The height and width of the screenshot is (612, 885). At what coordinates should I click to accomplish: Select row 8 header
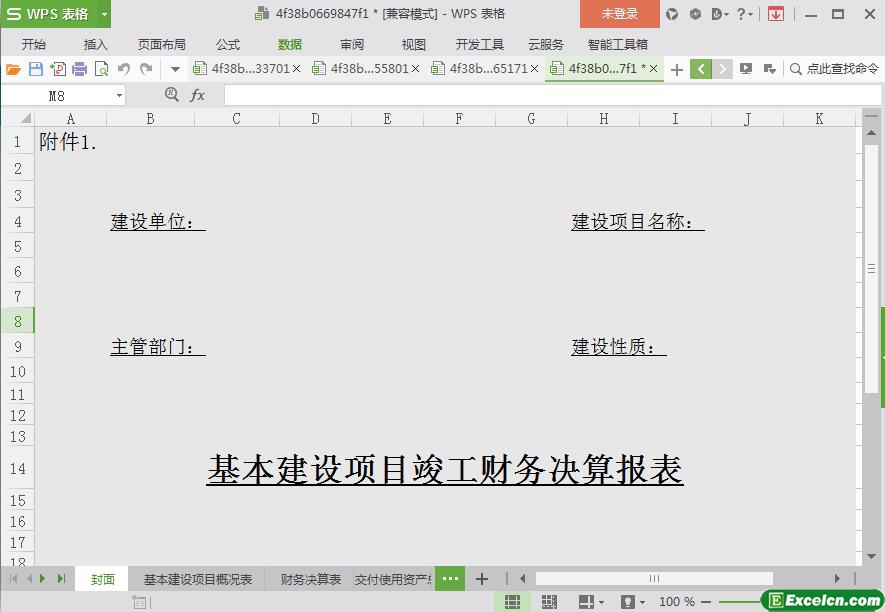click(17, 321)
